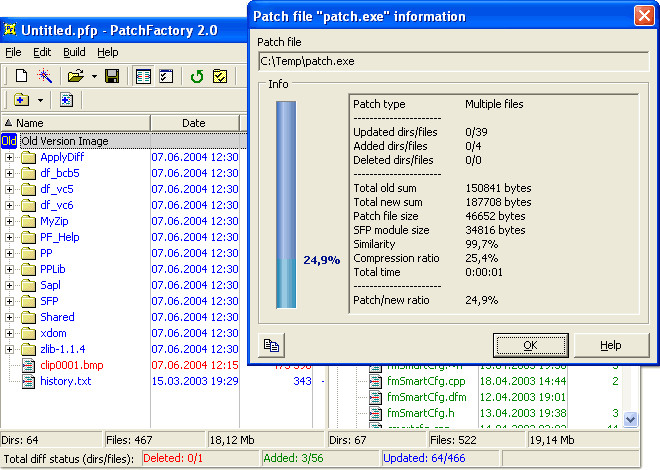Click the '07.06.2004 12:15' date cell

[x=195, y=365]
